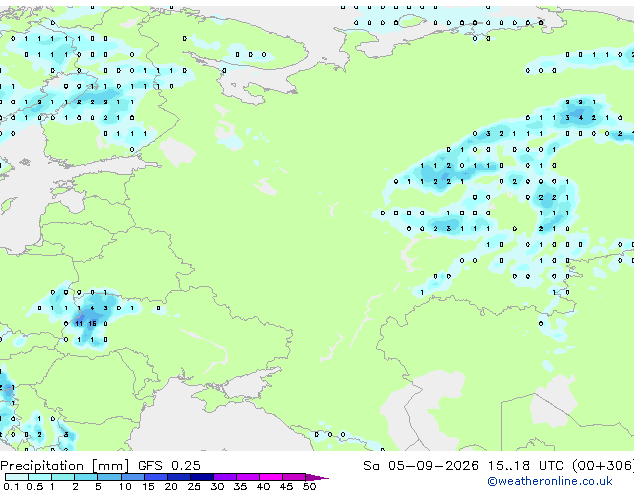Click the '35' legend scale label
This screenshot has height=490, width=634.
240,486
